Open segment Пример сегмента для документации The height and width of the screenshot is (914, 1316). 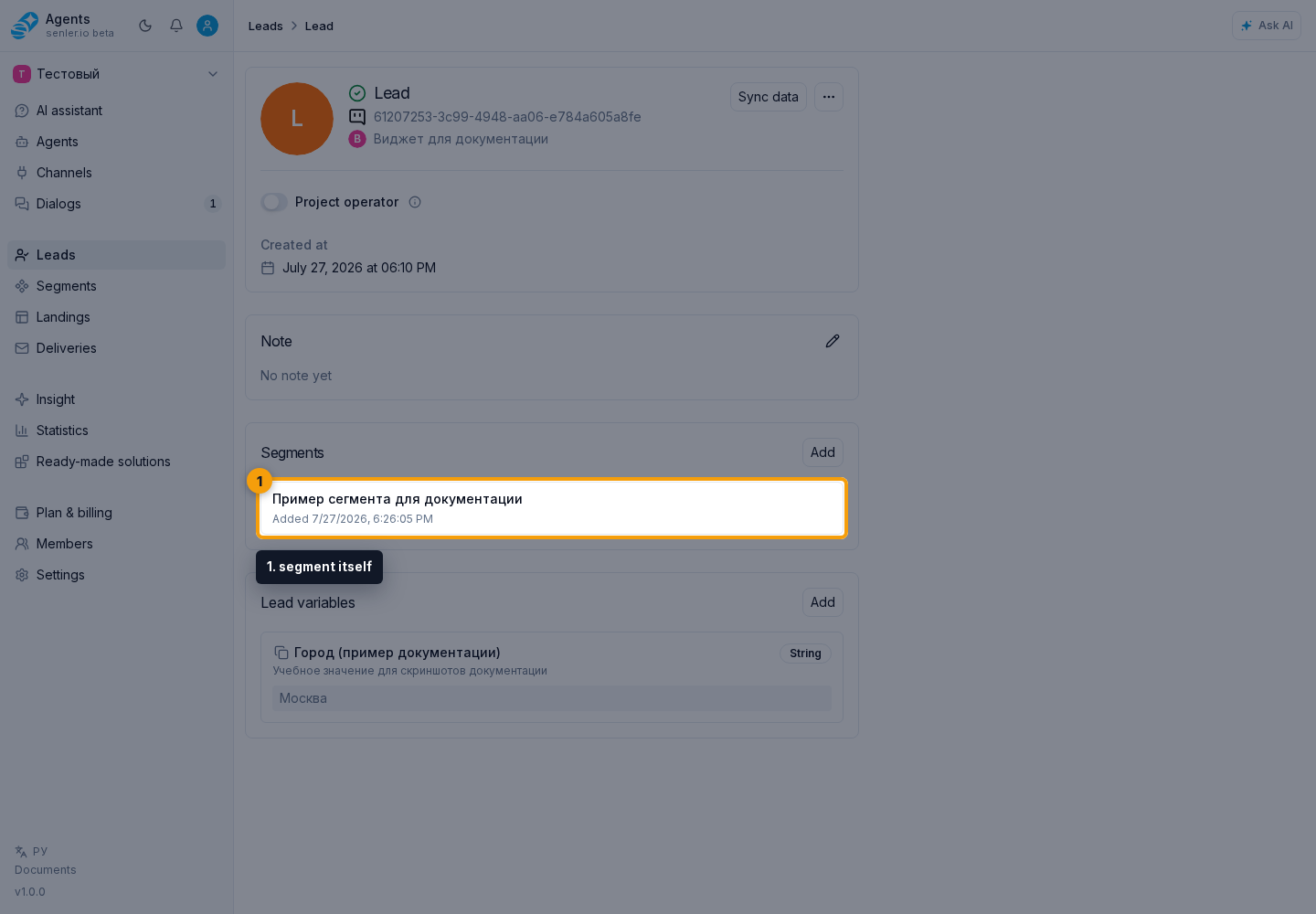[552, 508]
